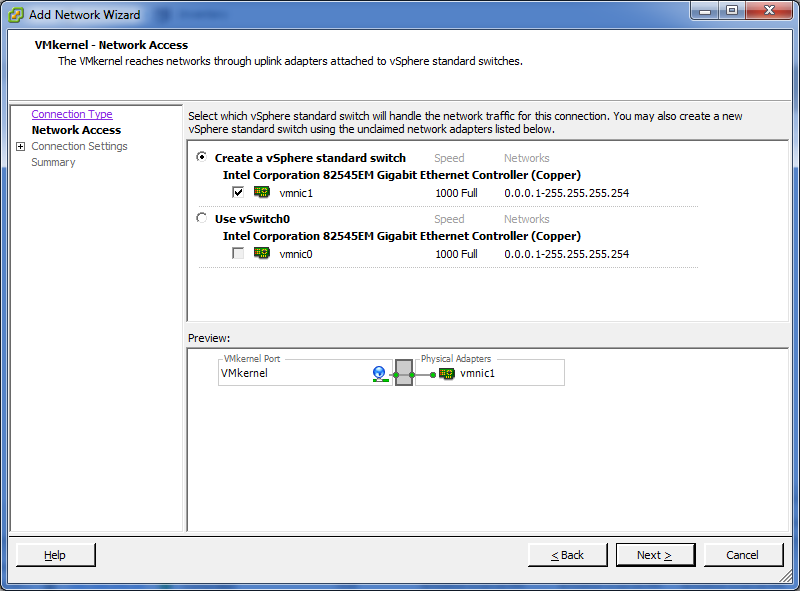Expand the Connection Settings step

(x=20, y=146)
